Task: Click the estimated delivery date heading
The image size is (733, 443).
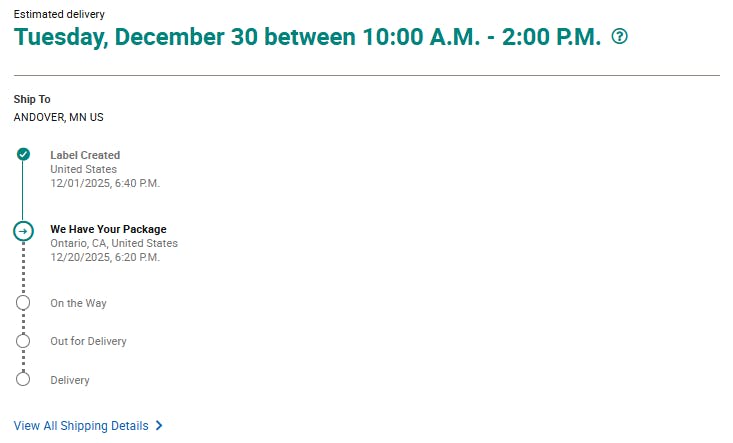Action: (307, 37)
